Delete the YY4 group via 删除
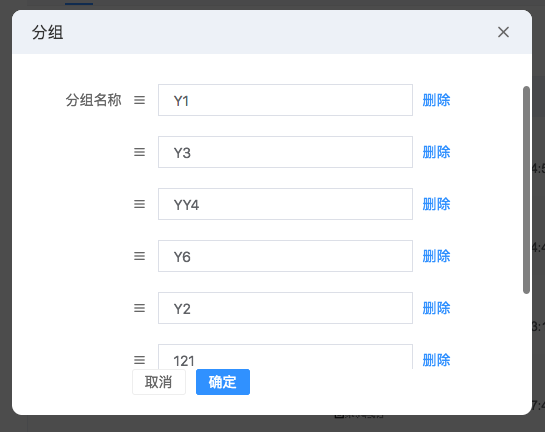The height and width of the screenshot is (432, 545). pos(436,204)
